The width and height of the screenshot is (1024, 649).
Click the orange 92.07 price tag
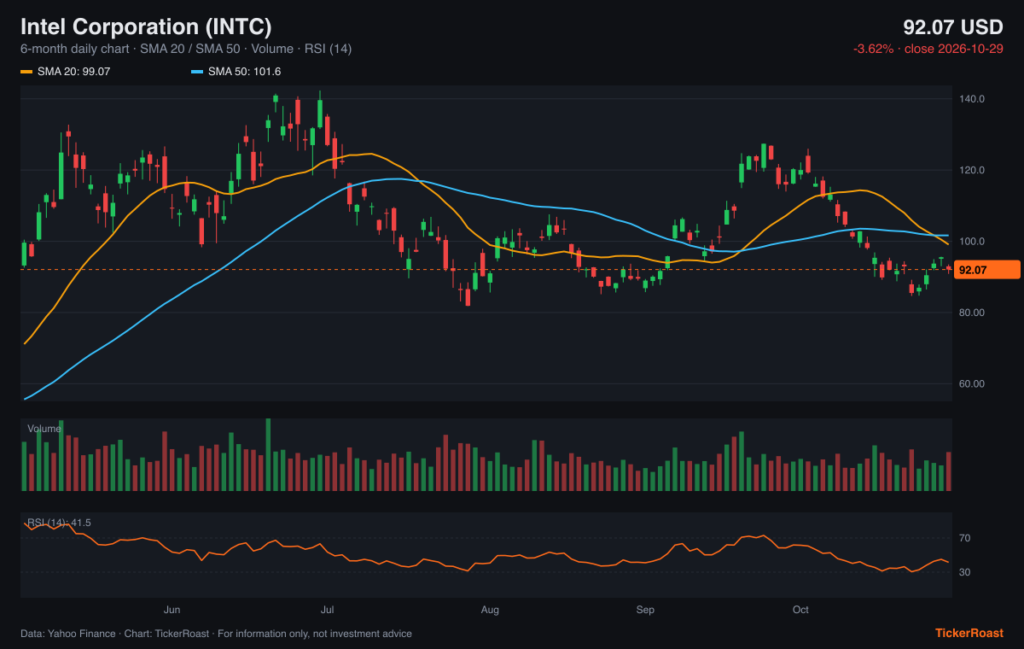(x=986, y=270)
